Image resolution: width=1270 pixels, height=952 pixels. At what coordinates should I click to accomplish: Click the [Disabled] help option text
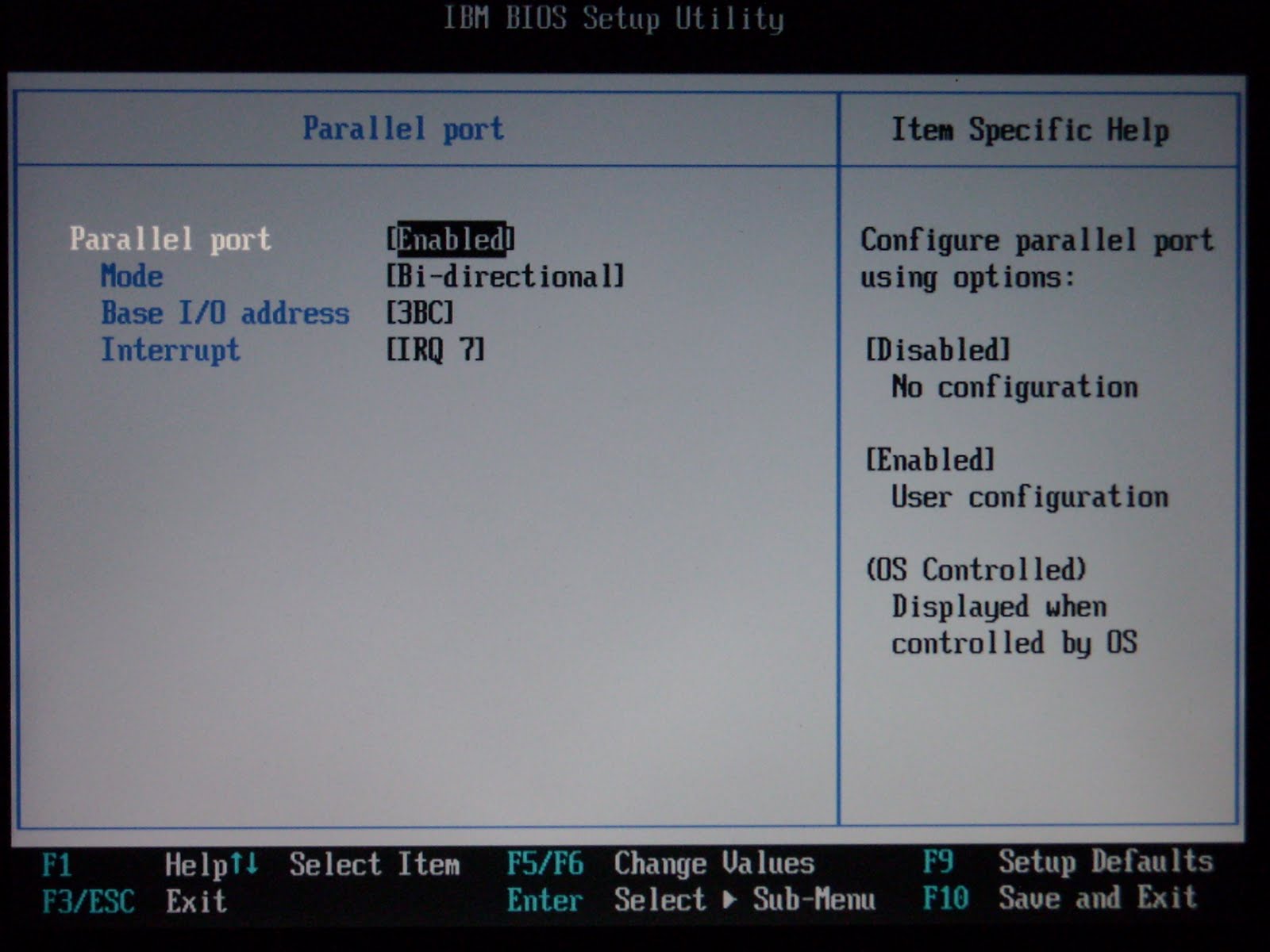[937, 350]
